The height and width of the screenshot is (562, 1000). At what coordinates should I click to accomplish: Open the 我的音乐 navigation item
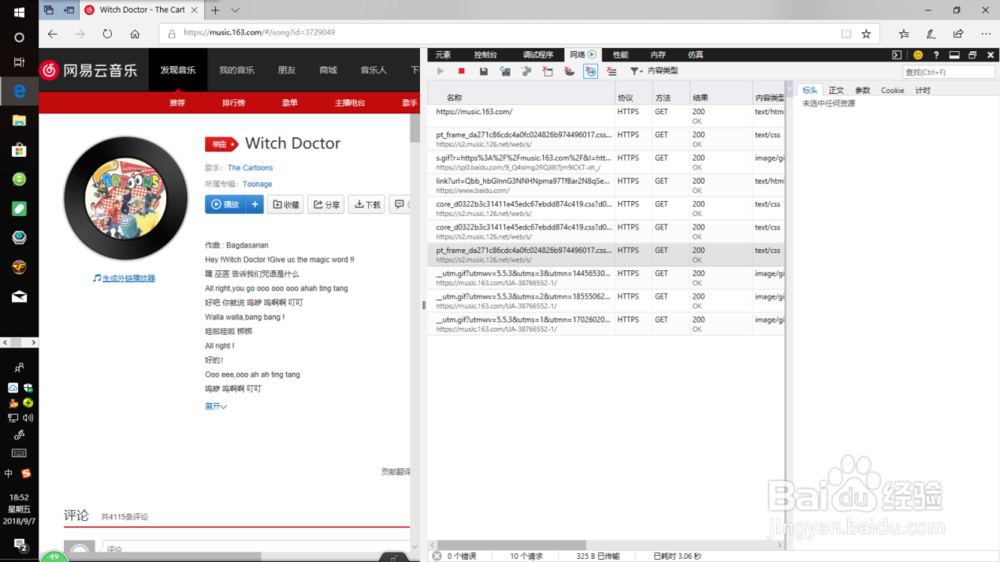(237, 70)
